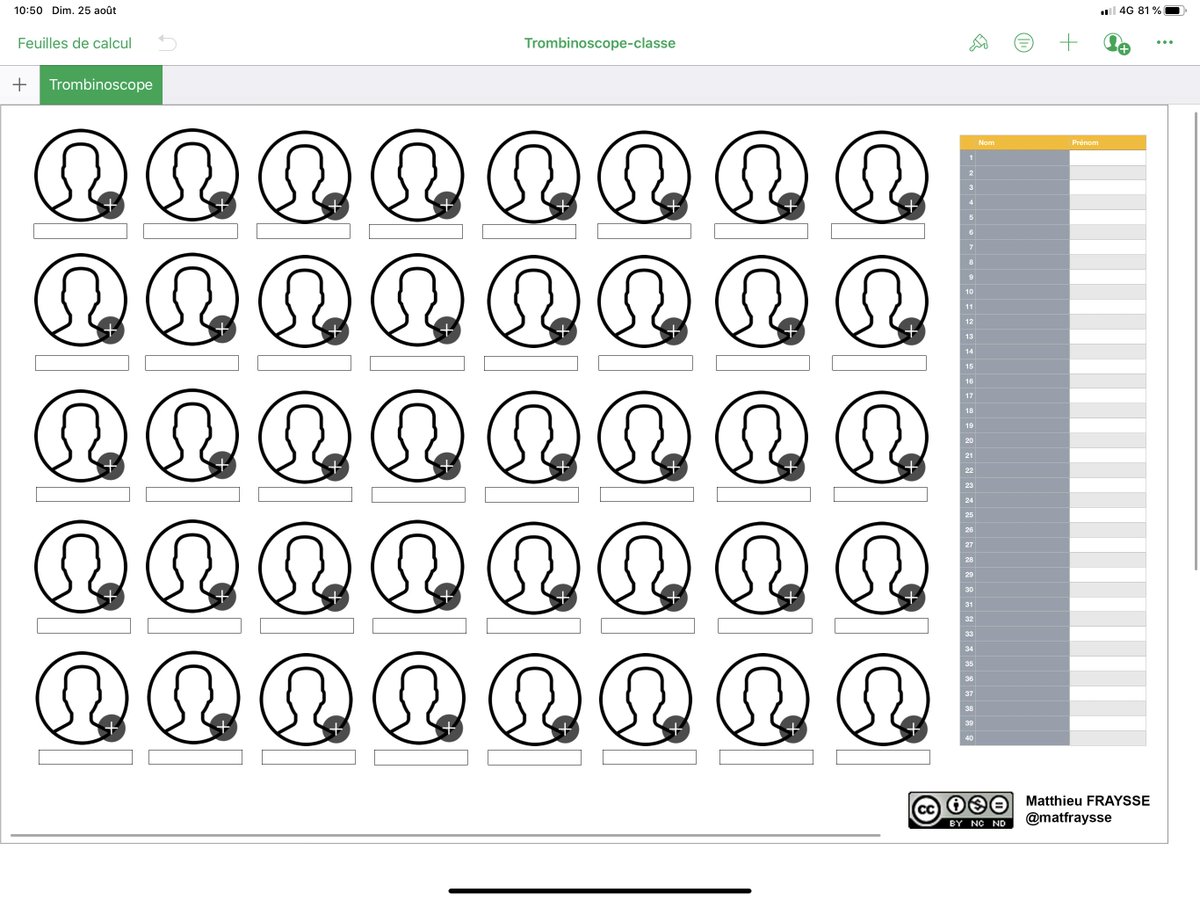Open the sort and filter options icon
This screenshot has width=1200, height=900.
pyautogui.click(x=1023, y=42)
